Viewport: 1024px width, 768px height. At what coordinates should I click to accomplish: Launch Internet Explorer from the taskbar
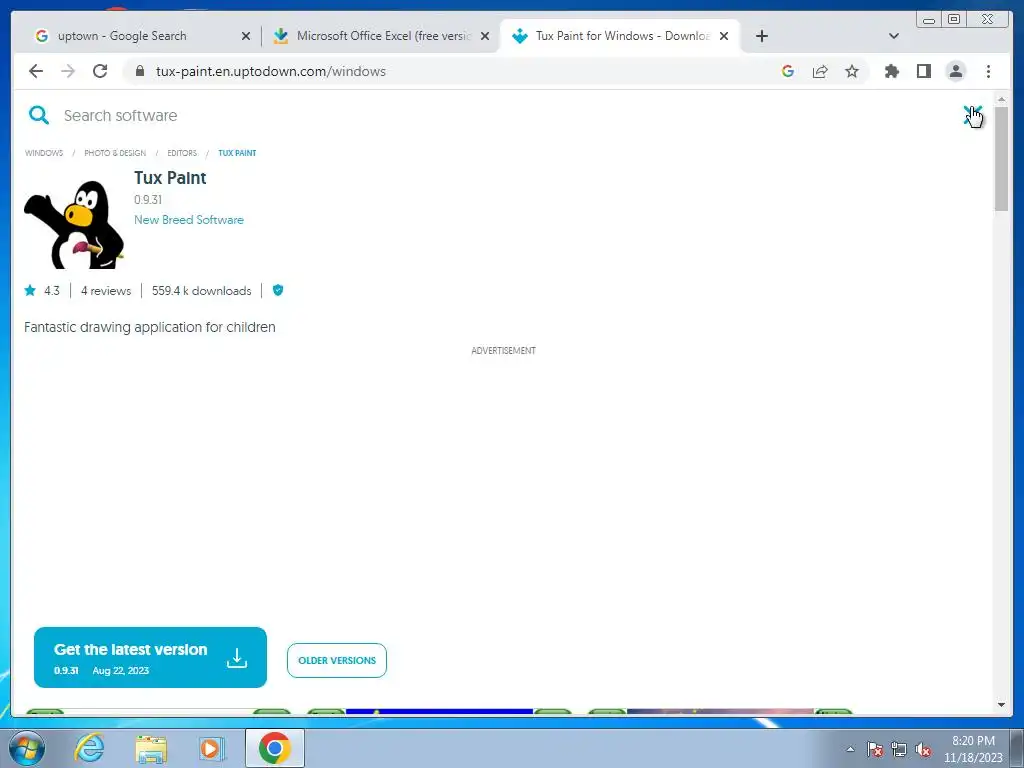click(89, 748)
